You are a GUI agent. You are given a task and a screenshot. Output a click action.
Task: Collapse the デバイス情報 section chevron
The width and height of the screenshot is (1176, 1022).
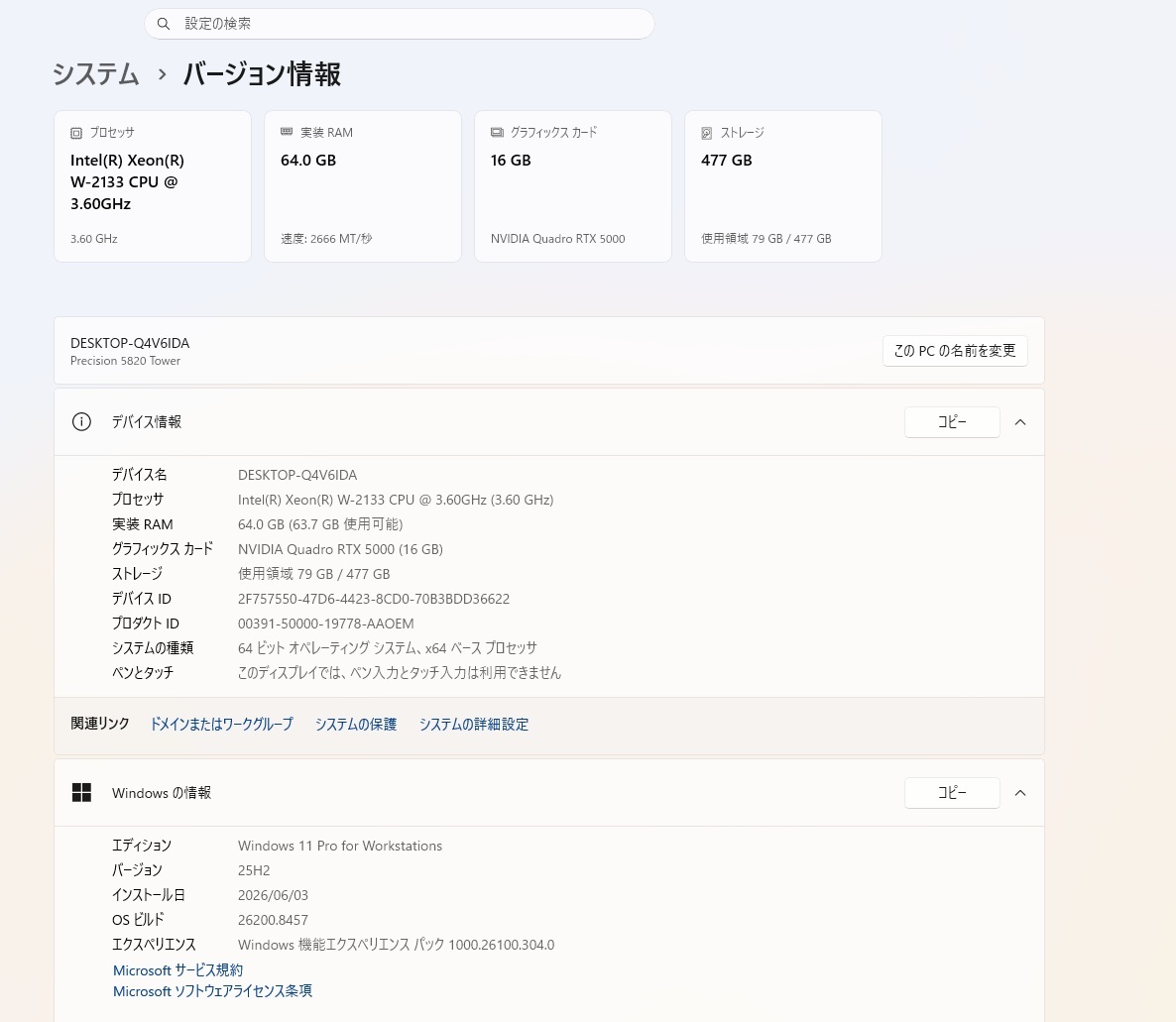(1020, 422)
